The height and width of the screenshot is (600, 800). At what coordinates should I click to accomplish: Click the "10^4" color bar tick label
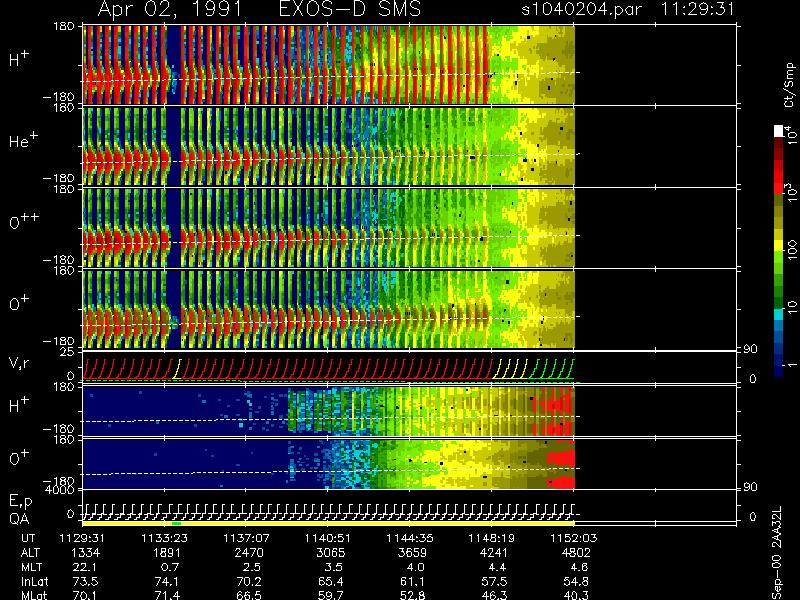click(x=791, y=135)
